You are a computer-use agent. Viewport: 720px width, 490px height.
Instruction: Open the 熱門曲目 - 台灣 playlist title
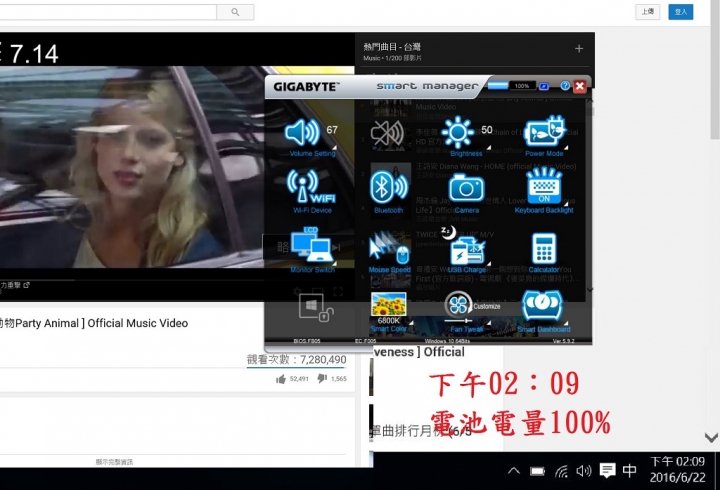click(392, 47)
